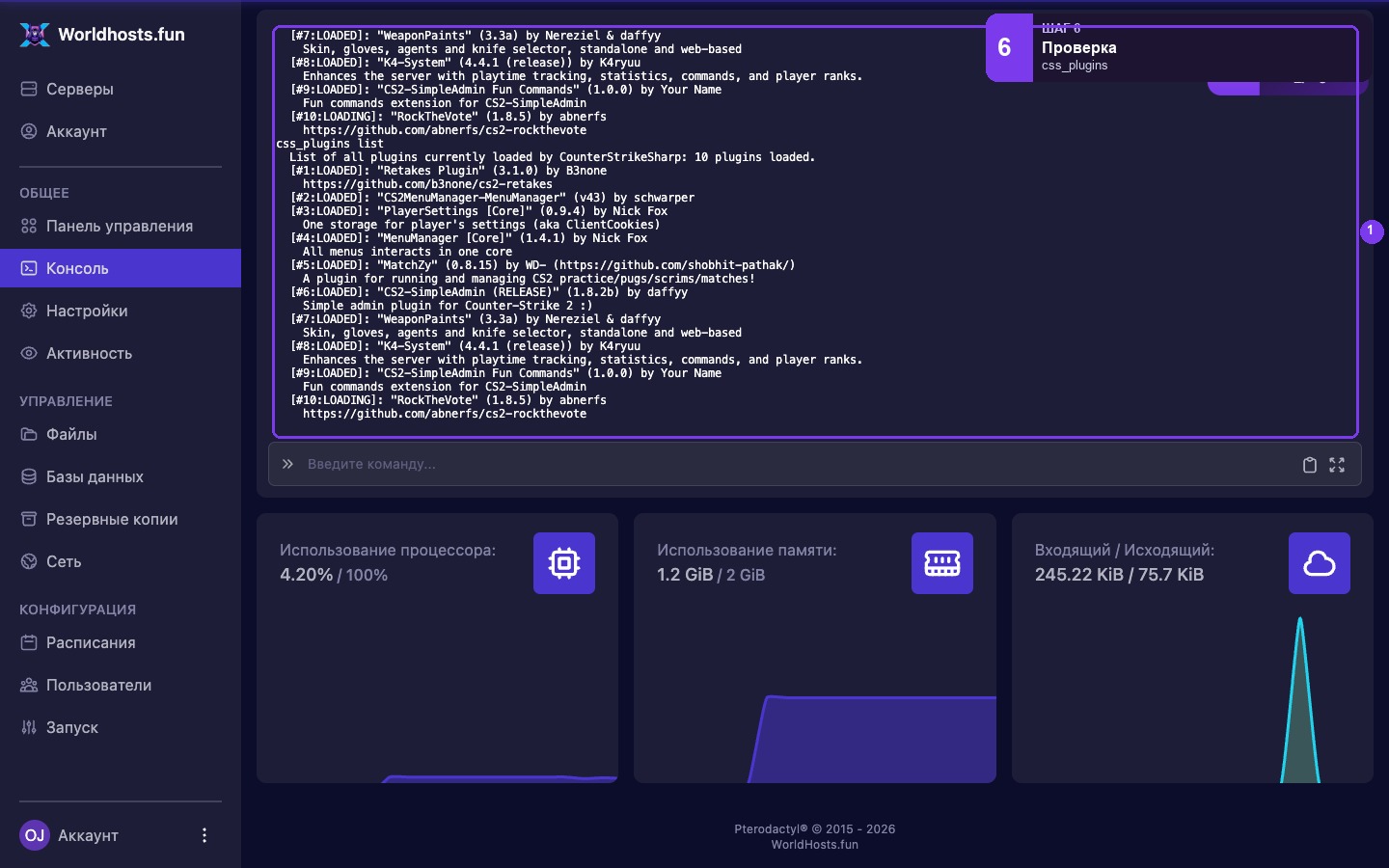The width and height of the screenshot is (1389, 868).
Task: Open account three-dot options menu
Action: 204,835
